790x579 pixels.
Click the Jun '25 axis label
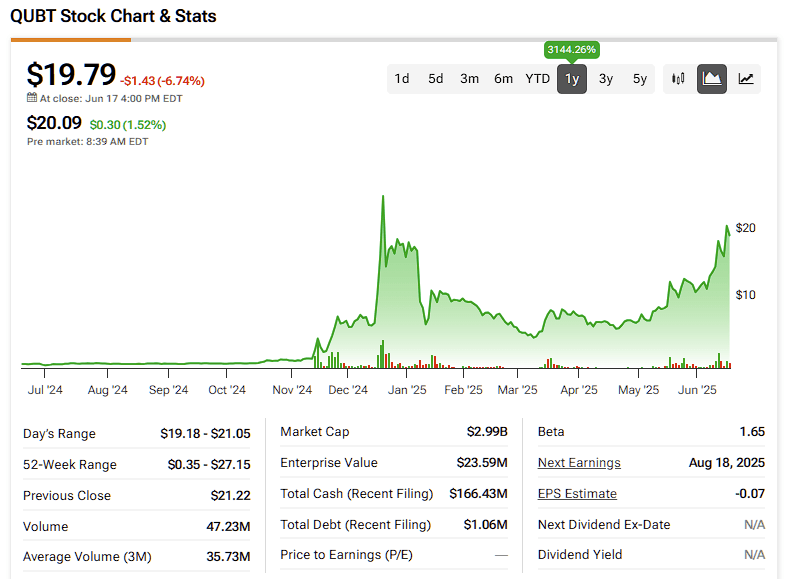pos(697,390)
